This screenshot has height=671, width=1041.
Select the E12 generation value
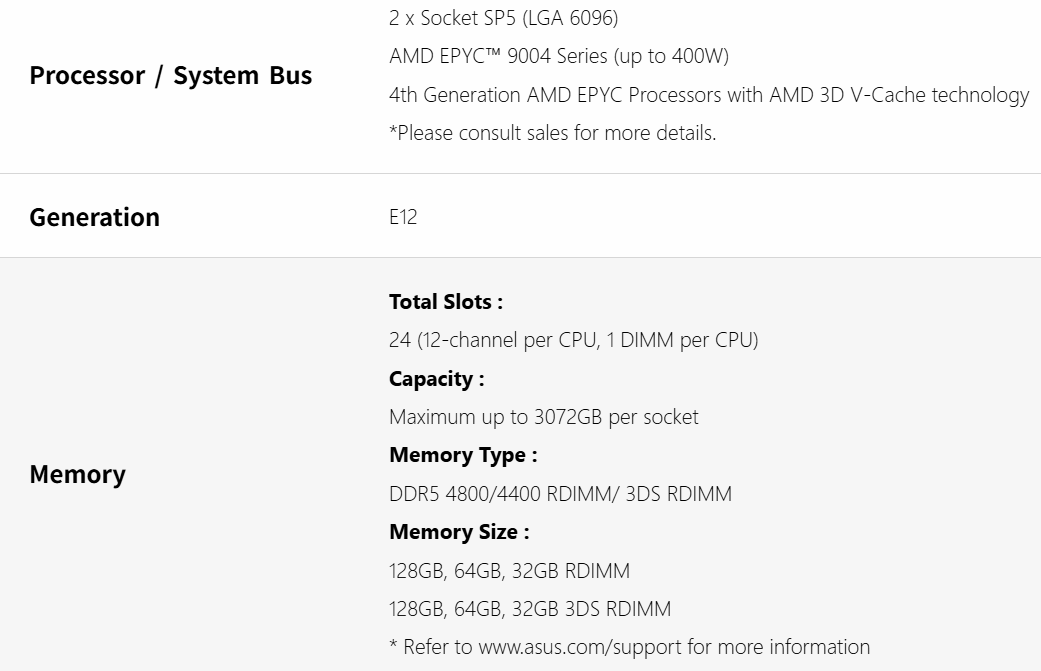click(x=402, y=217)
